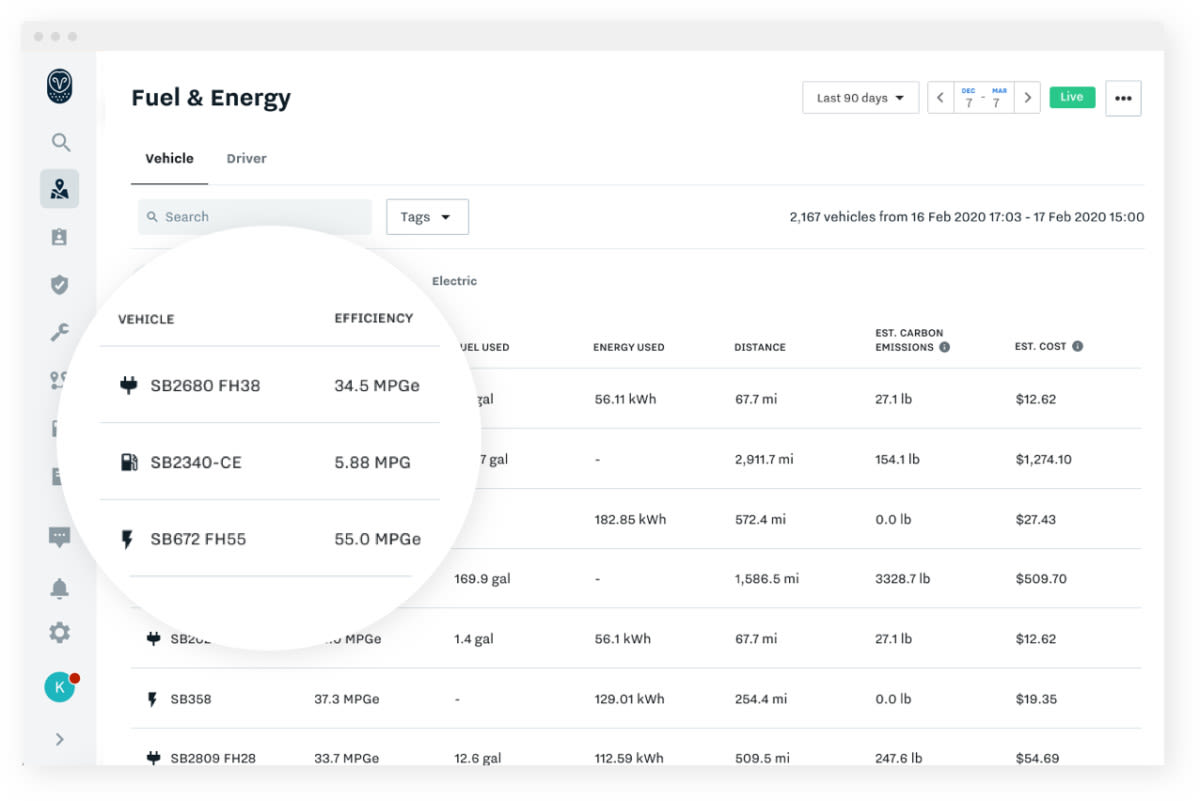Screen dimensions: 1200x801
Task: Click the '55.0 MPGe' efficiency value
Action: (377, 539)
